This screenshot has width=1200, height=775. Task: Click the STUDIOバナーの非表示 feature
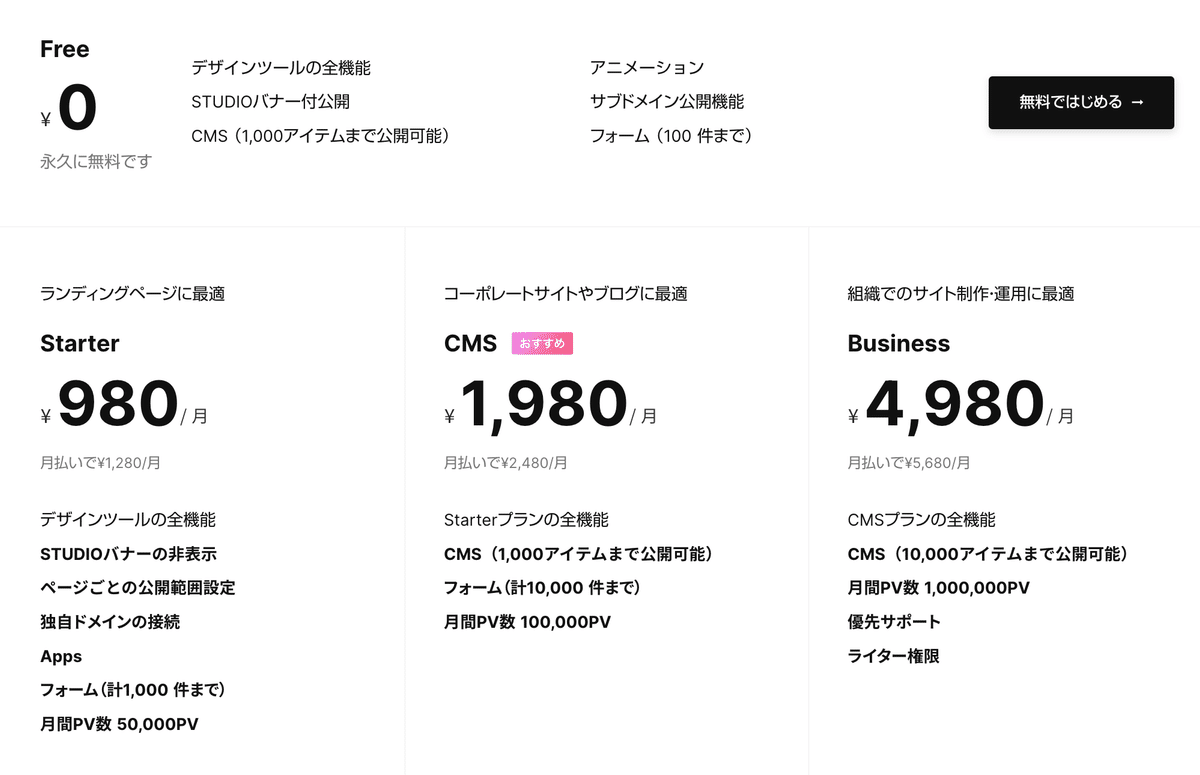pos(128,554)
